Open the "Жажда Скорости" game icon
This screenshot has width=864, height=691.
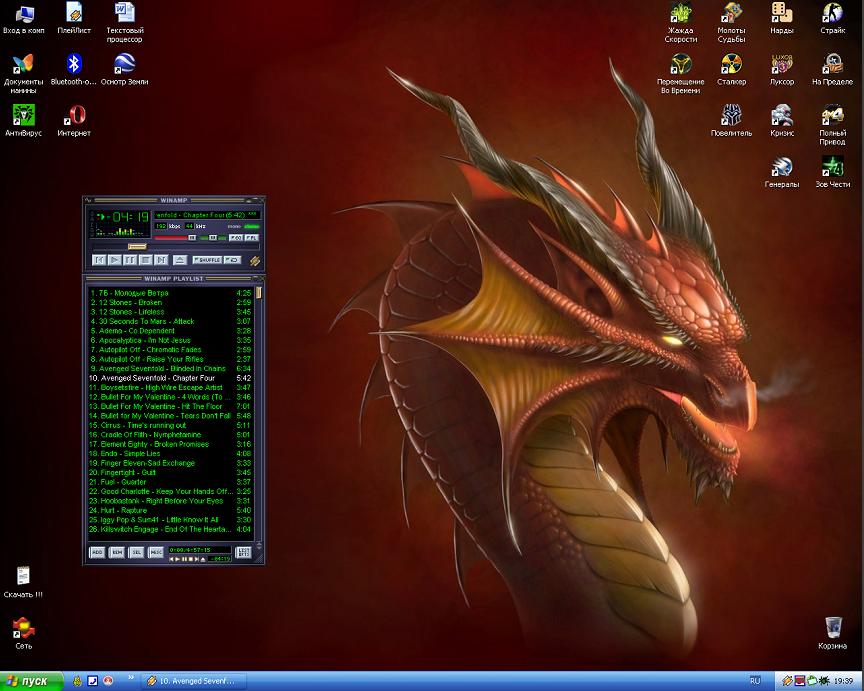click(x=681, y=23)
